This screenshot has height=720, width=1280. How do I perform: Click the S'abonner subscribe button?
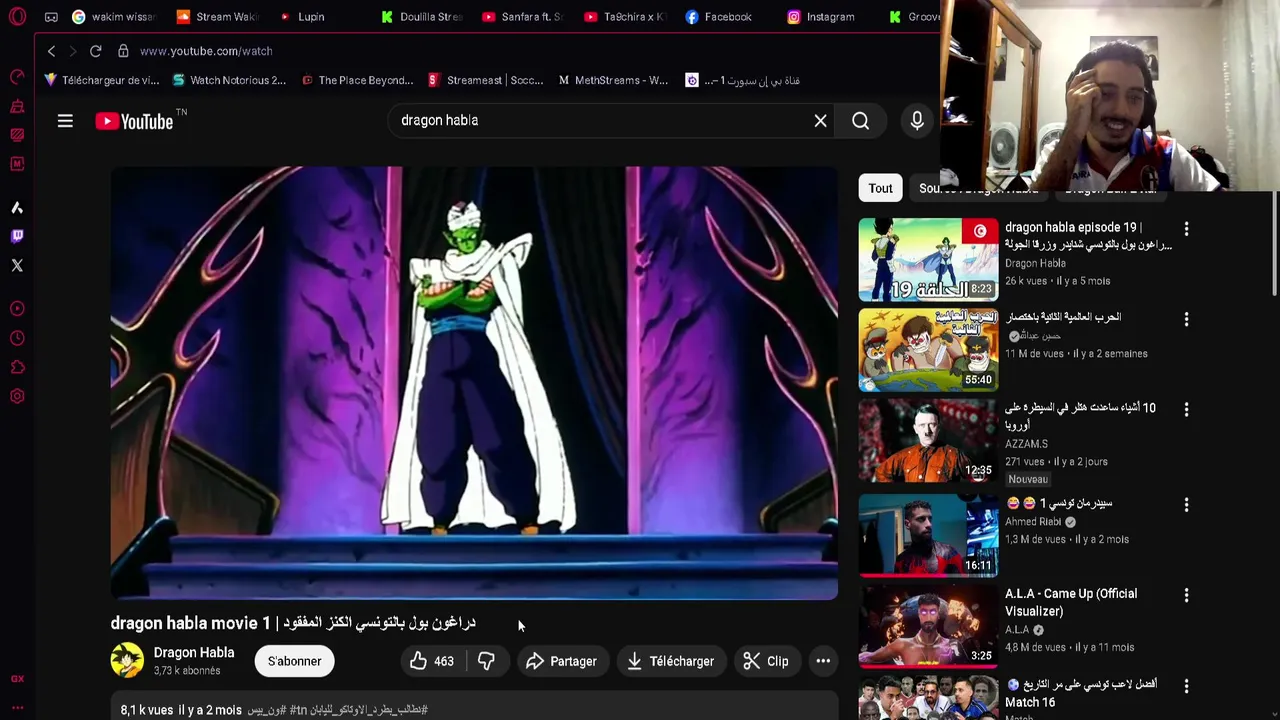tap(294, 661)
